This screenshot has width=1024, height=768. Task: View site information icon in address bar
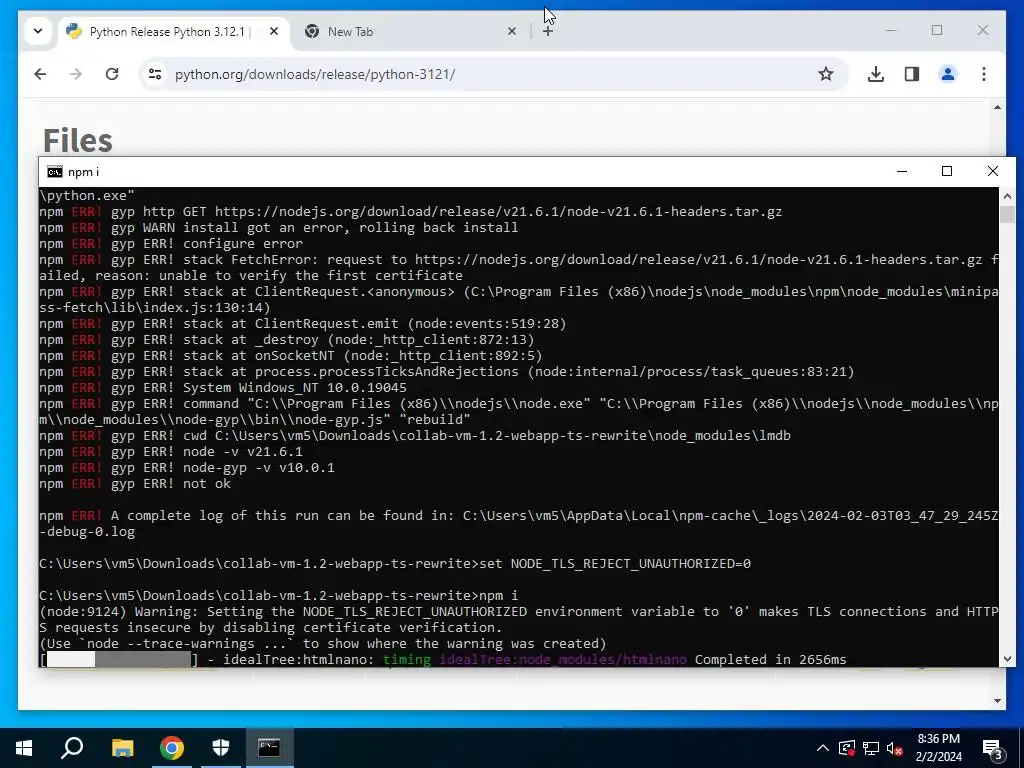(155, 74)
